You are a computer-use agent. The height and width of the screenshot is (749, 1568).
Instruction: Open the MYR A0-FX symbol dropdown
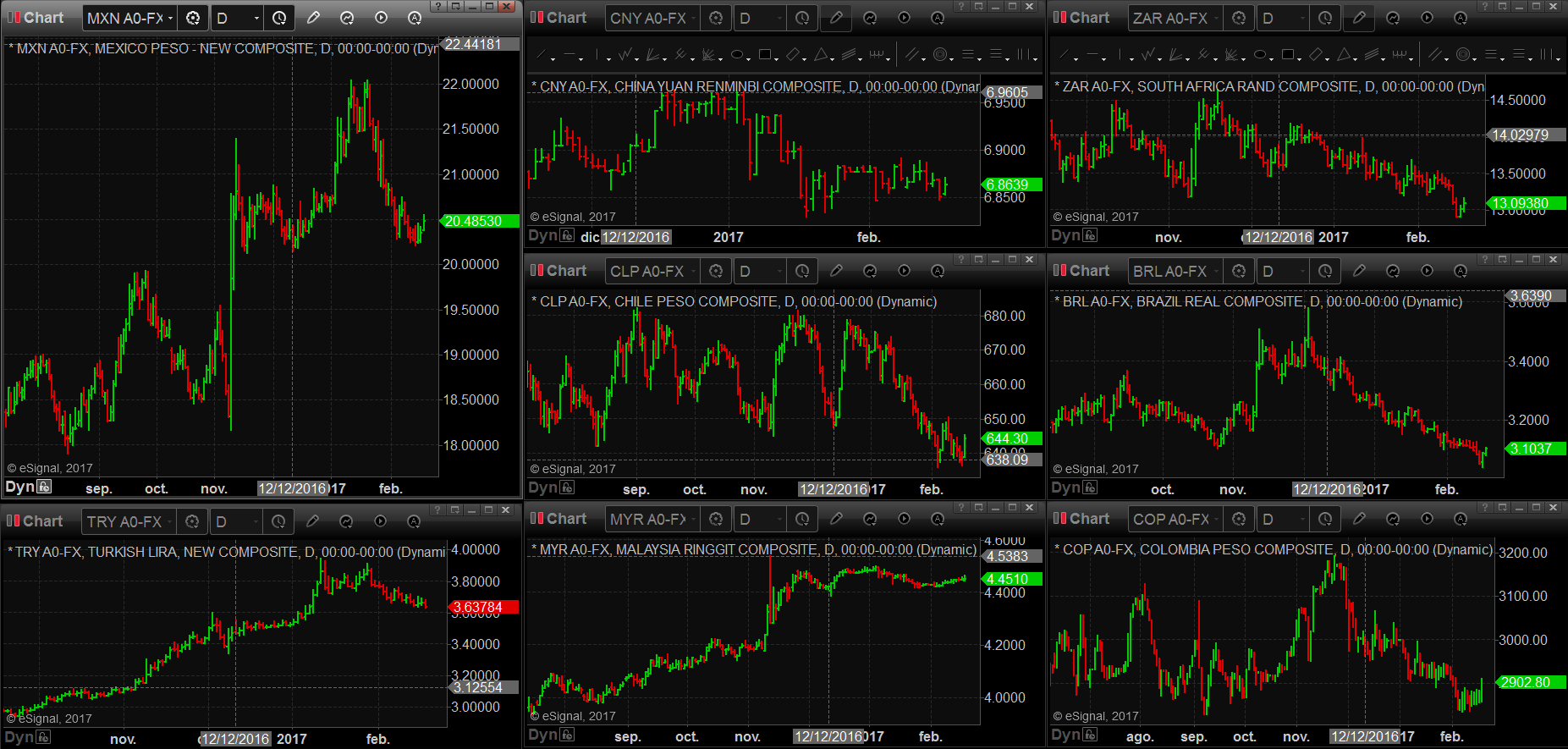(x=694, y=519)
